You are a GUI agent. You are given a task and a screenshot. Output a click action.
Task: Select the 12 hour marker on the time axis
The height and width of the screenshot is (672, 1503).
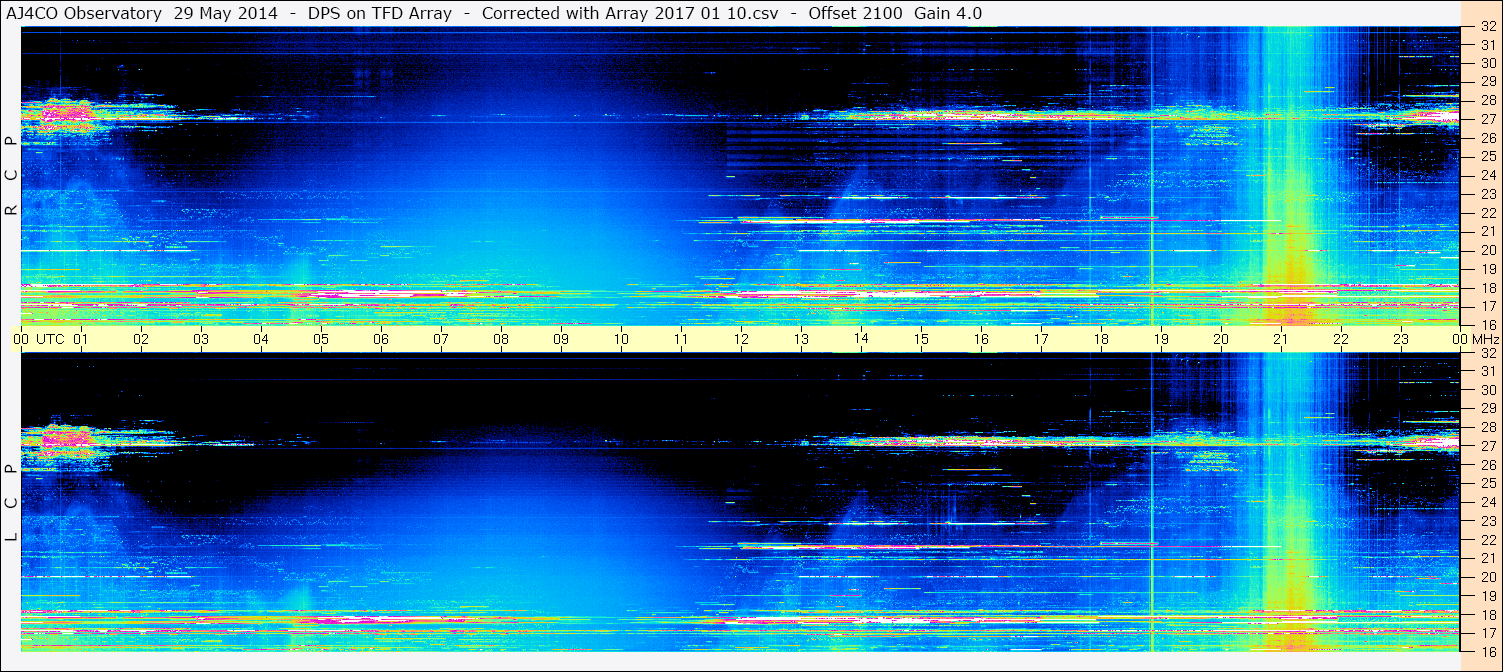(x=741, y=339)
